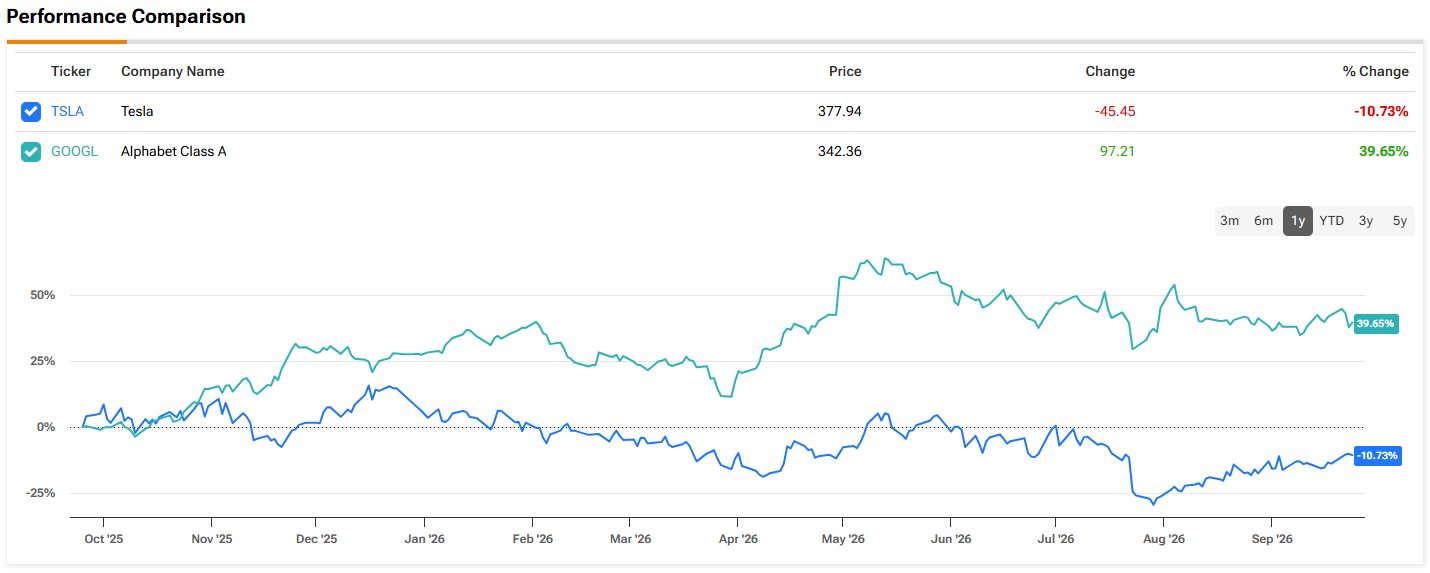Uncheck the GOOGL checkbox
The height and width of the screenshot is (573, 1430).
[31, 152]
